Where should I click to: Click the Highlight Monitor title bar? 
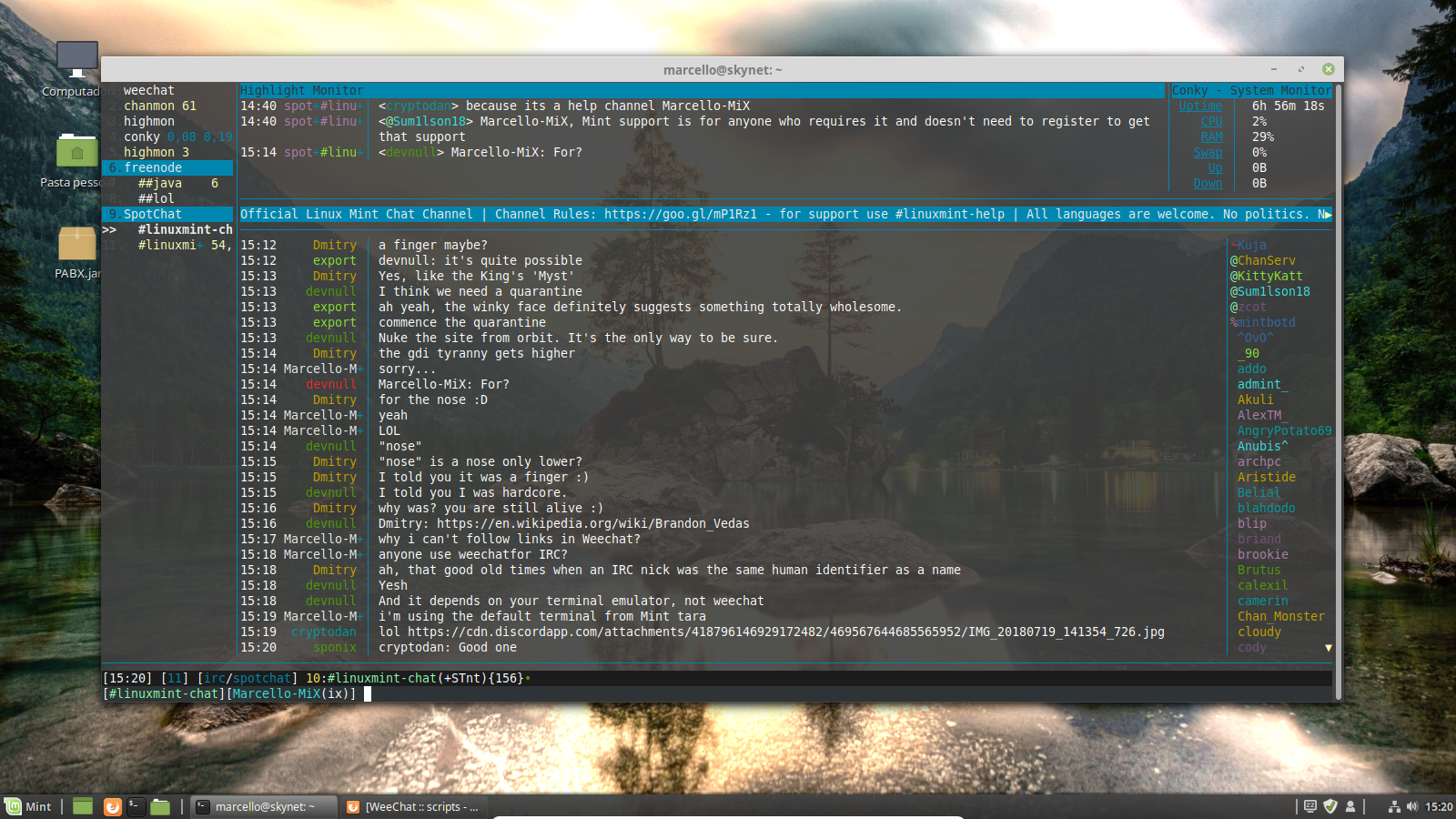click(x=702, y=90)
